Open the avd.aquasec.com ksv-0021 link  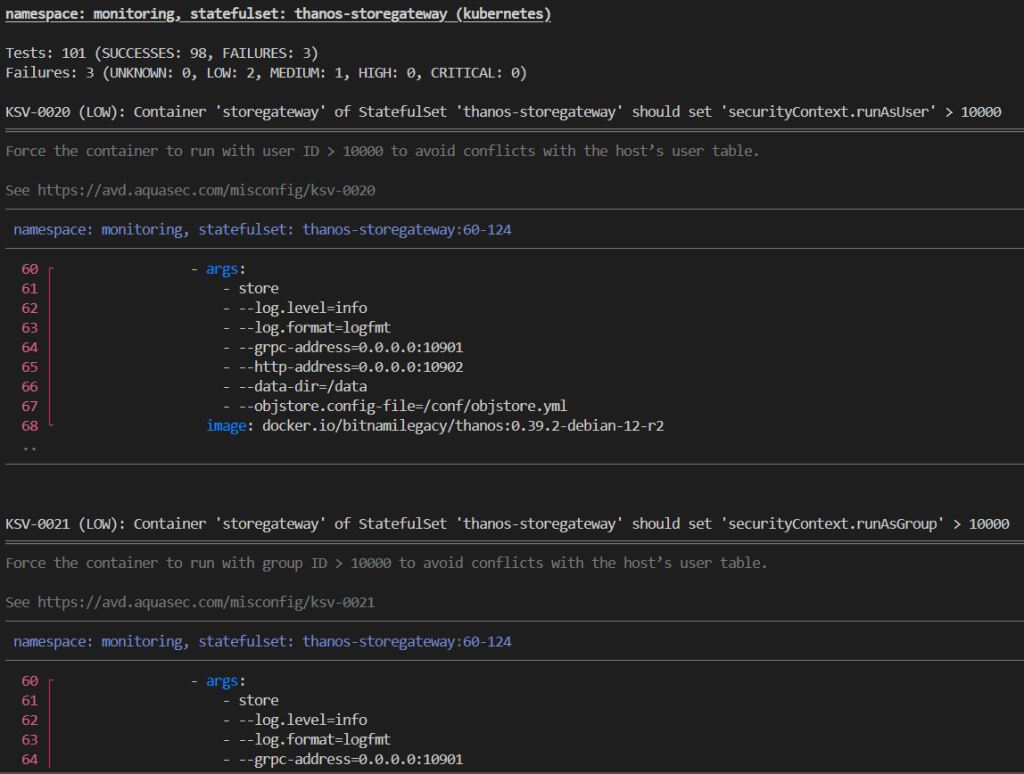pyautogui.click(x=206, y=602)
